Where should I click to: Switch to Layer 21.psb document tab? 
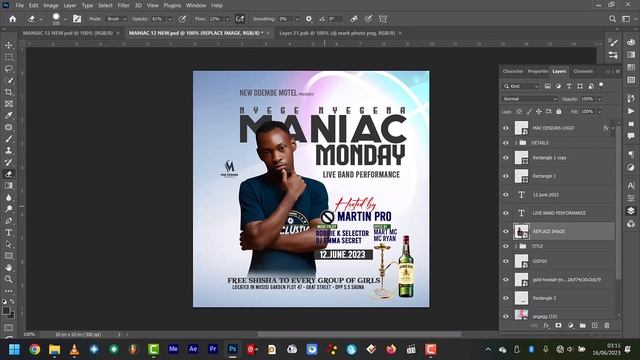[x=337, y=33]
